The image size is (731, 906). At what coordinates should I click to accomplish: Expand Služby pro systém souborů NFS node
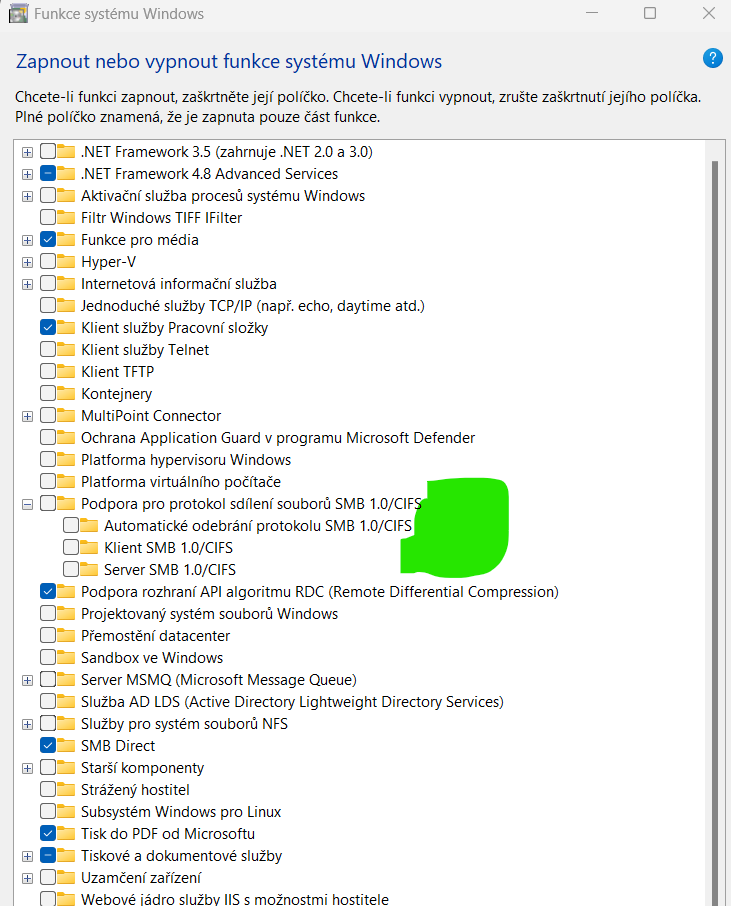[x=27, y=724]
